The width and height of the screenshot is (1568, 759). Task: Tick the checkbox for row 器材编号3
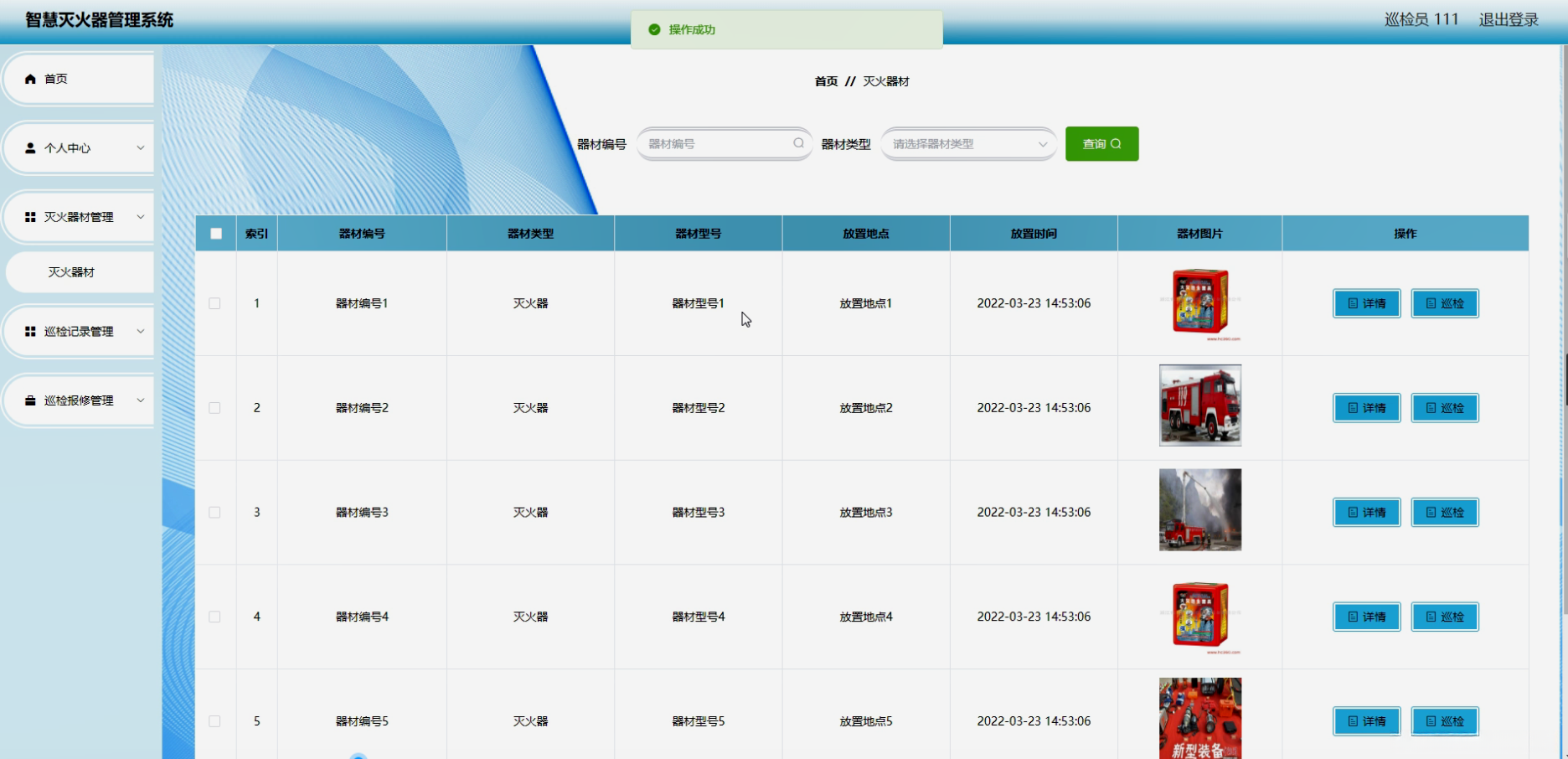(214, 512)
